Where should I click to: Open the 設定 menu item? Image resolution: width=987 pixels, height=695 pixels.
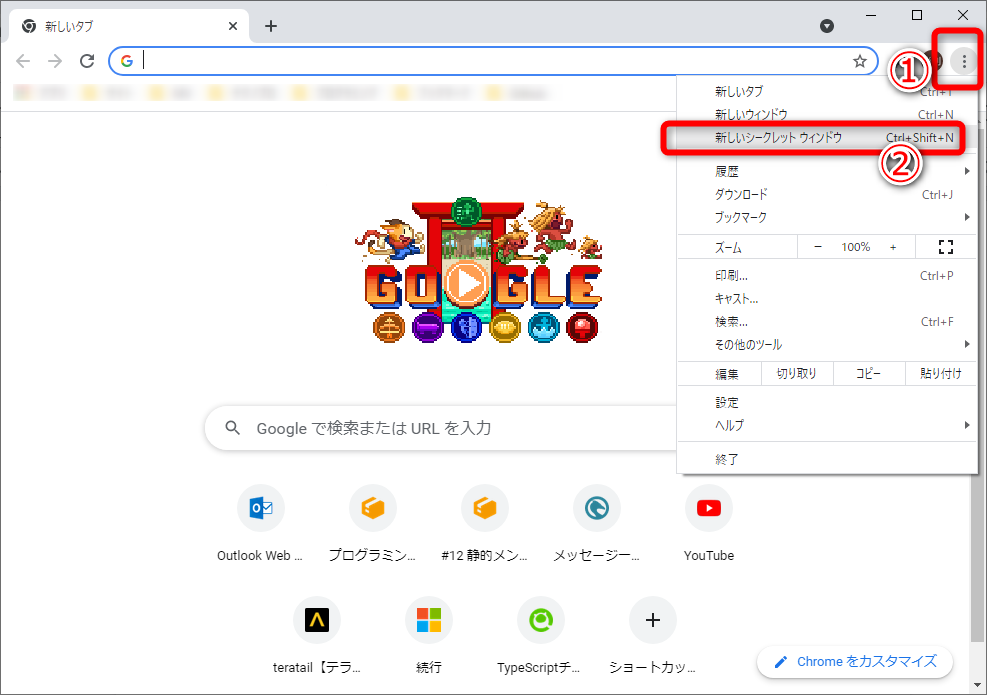726,402
